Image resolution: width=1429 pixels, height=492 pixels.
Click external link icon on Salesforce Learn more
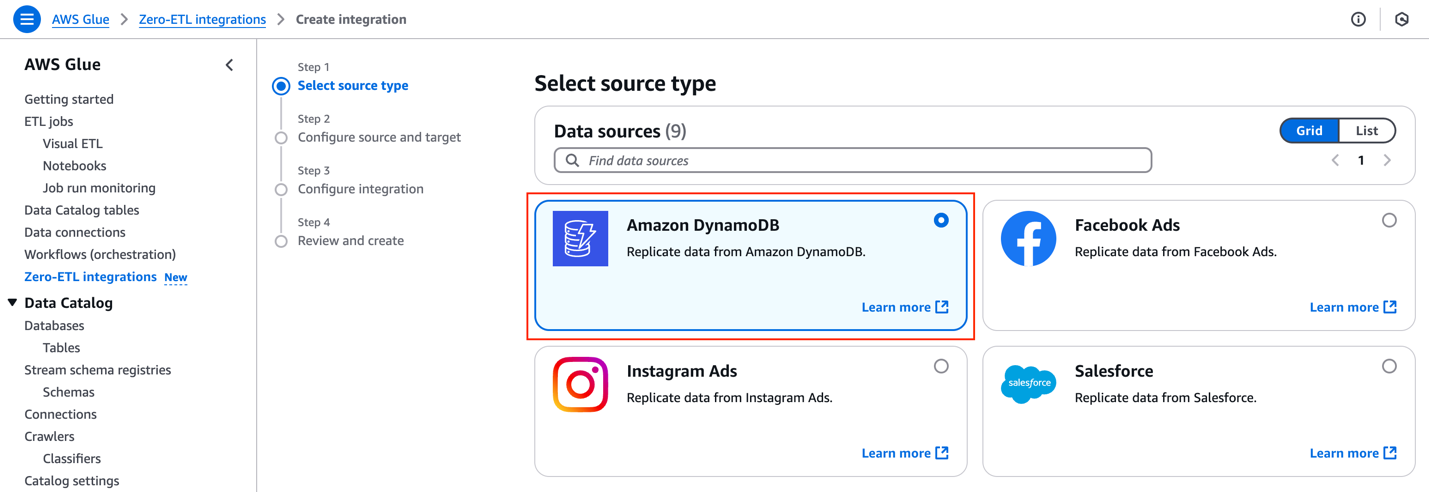pos(1390,453)
